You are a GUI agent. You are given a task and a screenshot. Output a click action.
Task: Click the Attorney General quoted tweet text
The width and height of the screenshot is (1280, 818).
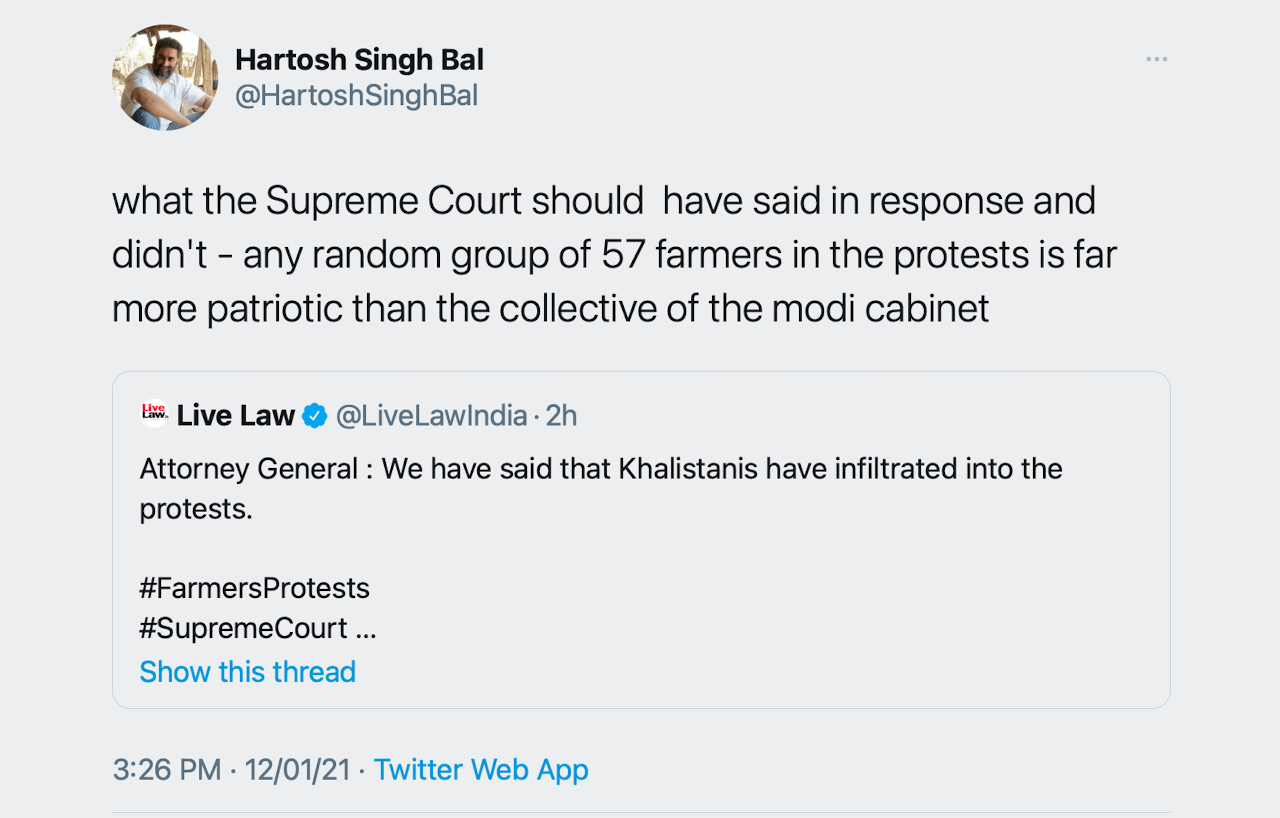click(x=600, y=468)
